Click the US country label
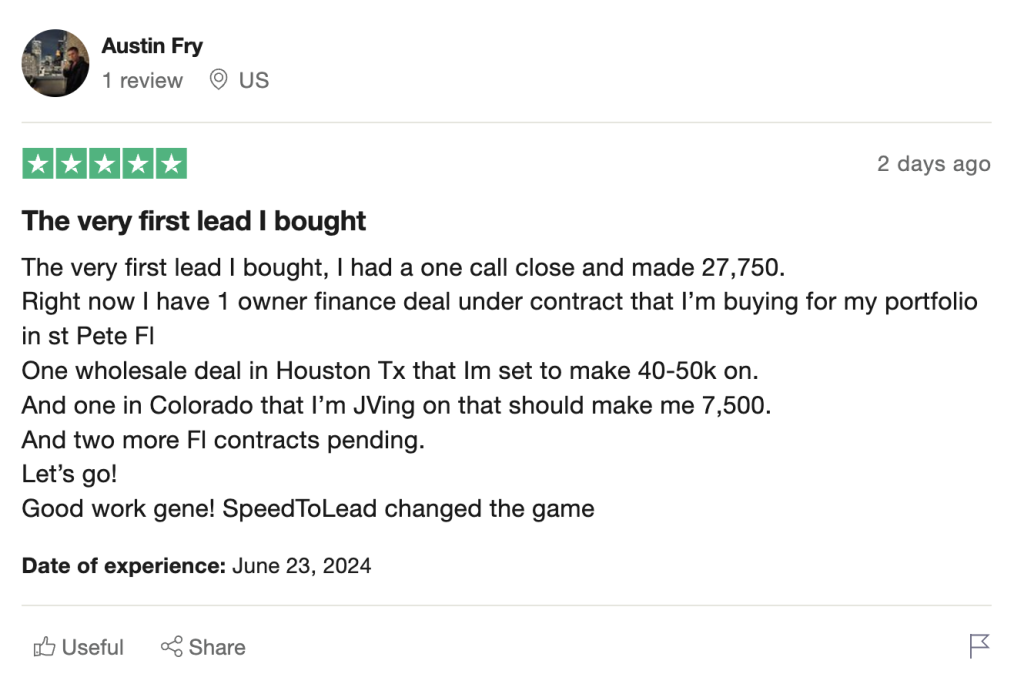Viewport: 1024px width, 684px height. pos(254,81)
